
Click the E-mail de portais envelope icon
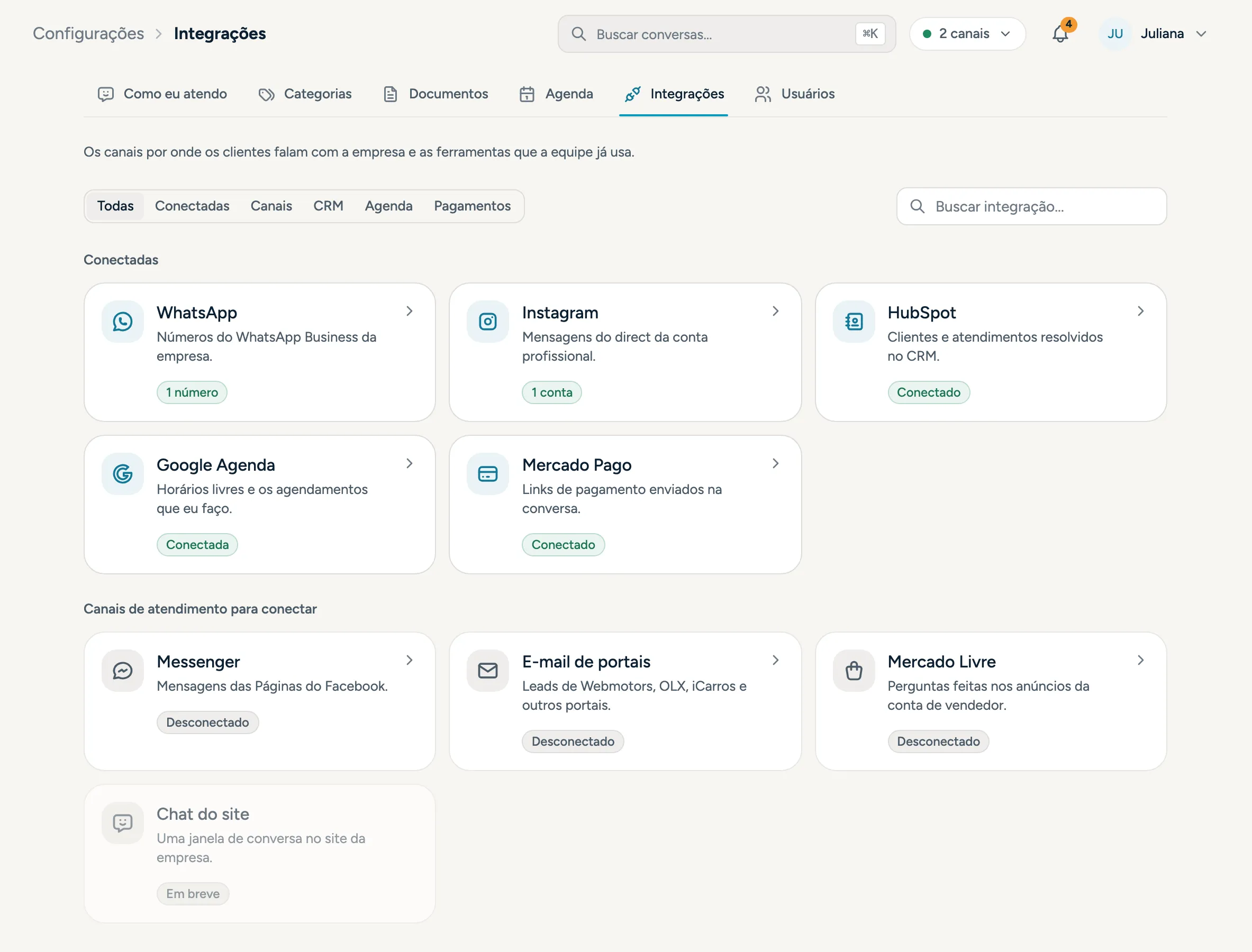click(488, 671)
